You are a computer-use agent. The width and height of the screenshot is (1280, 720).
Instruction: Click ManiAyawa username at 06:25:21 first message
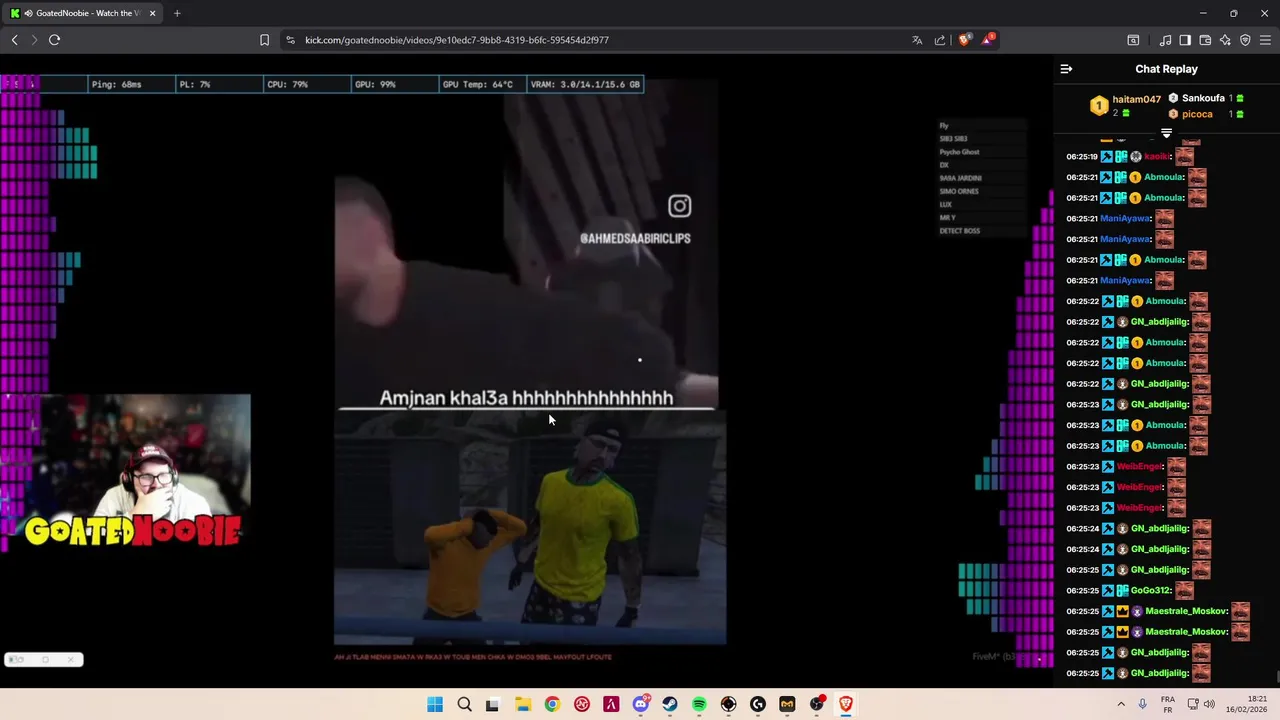(x=1126, y=218)
